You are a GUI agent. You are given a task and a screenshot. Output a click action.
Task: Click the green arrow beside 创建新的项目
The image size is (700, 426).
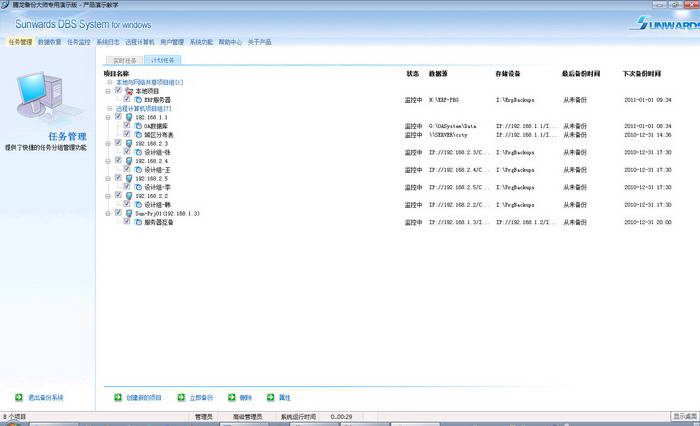coord(118,397)
